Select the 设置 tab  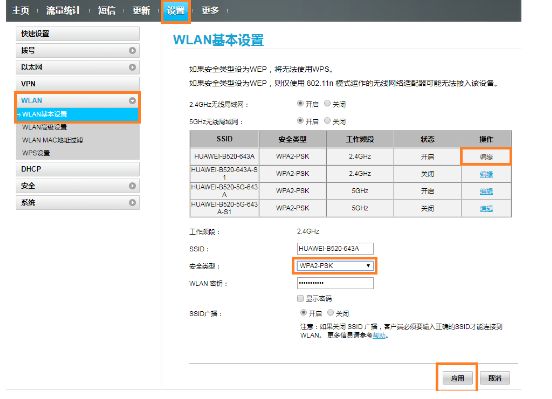click(176, 11)
